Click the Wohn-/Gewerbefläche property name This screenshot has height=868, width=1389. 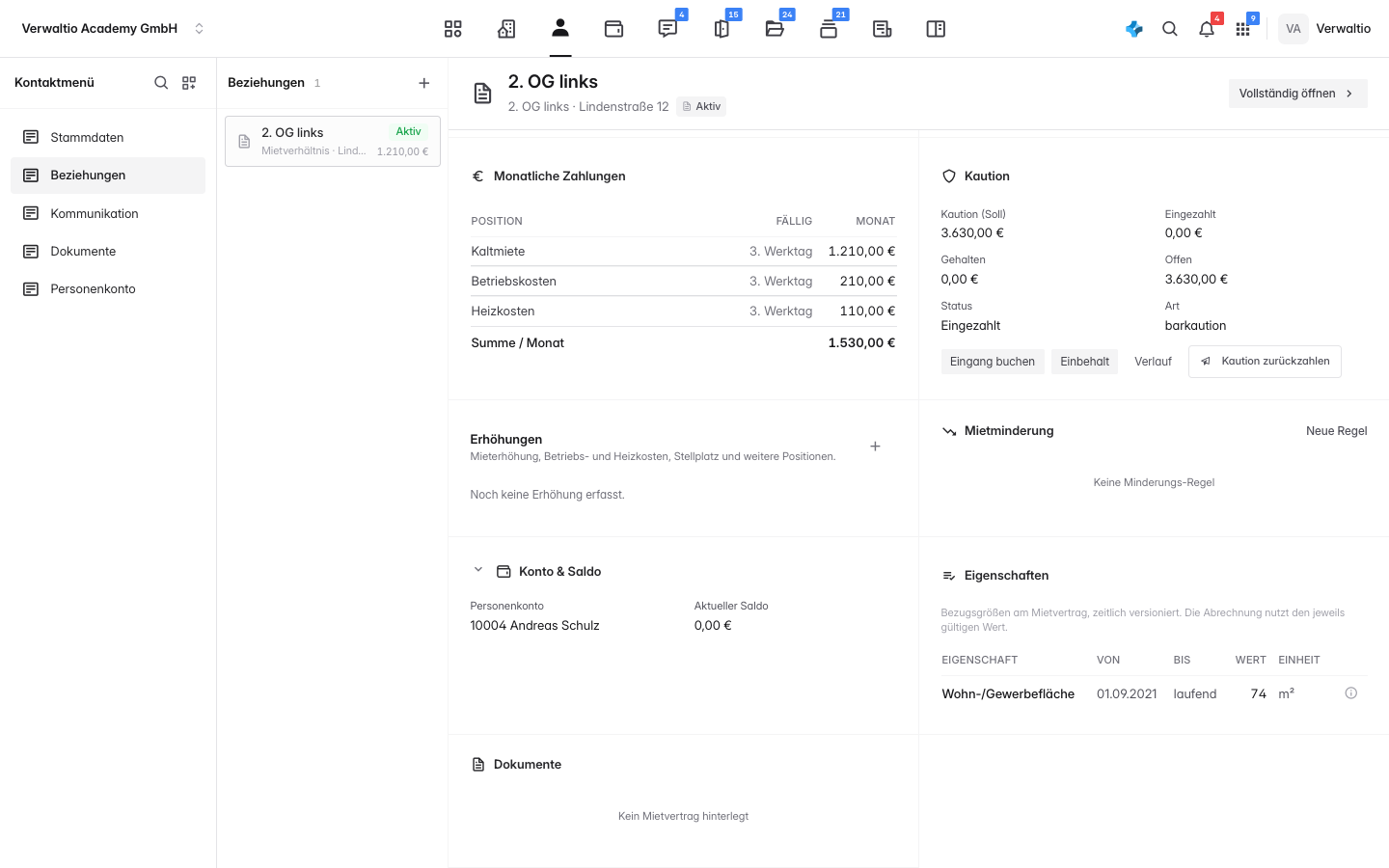(1008, 694)
